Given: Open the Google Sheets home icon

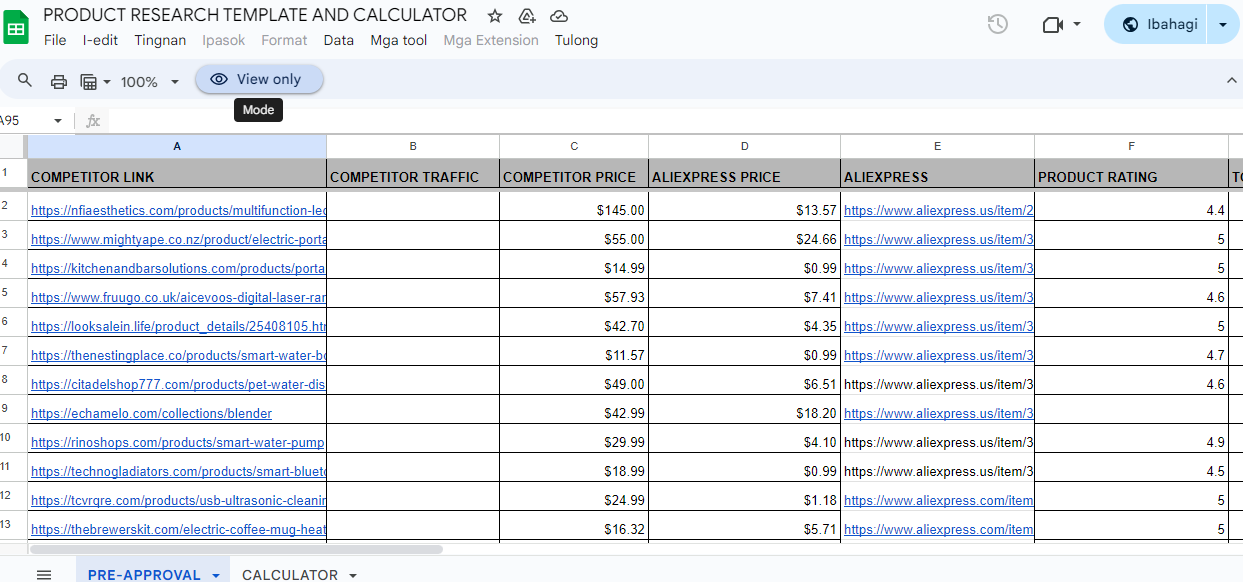Looking at the screenshot, I should pos(16,27).
